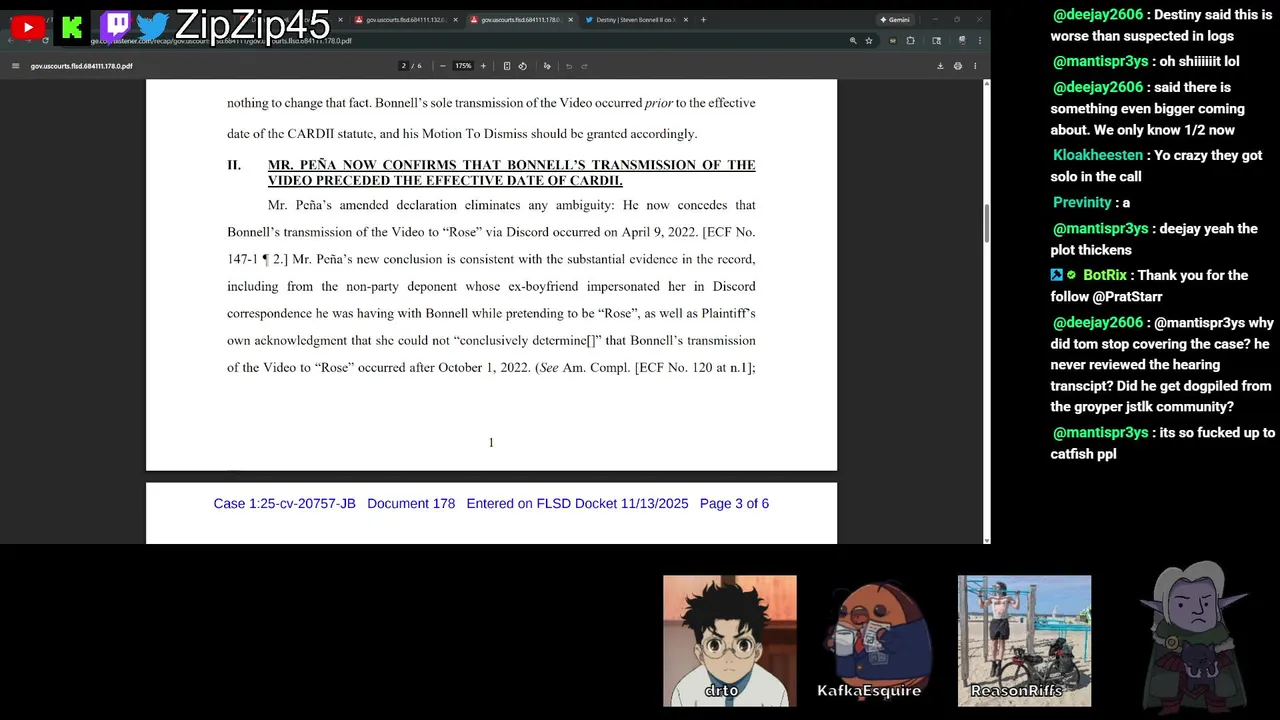This screenshot has height=720, width=1280.
Task: Open the browser extensions puzzle icon
Action: 910,41
